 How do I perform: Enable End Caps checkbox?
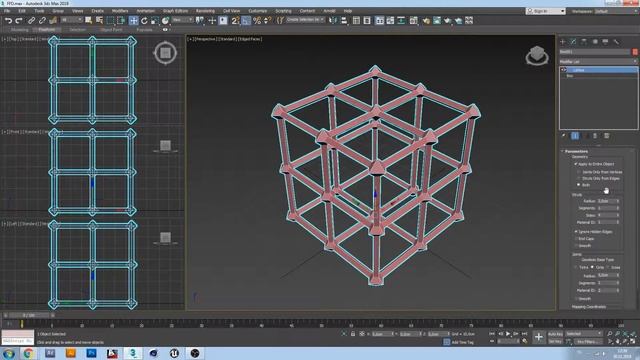(576, 239)
